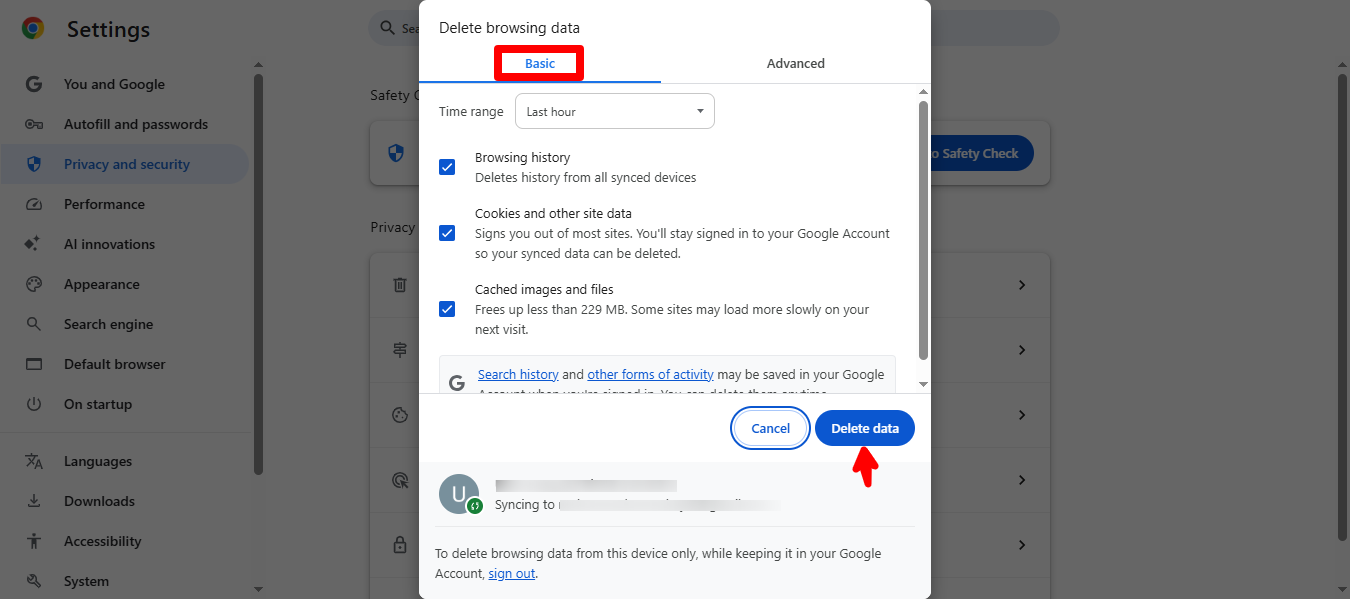1350x599 pixels.
Task: Open the Search history link
Action: point(518,374)
